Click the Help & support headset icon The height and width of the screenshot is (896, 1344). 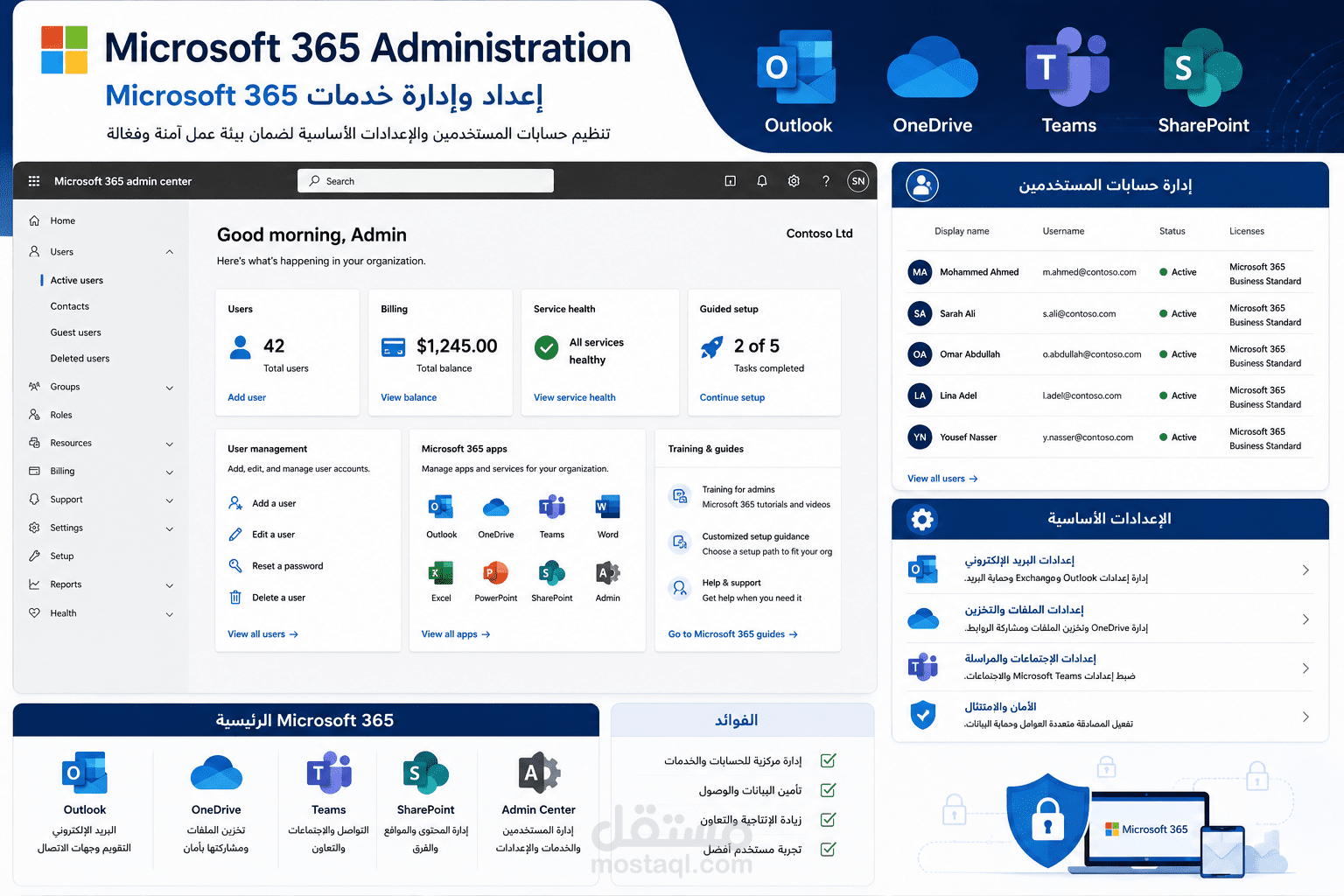pyautogui.click(x=680, y=589)
